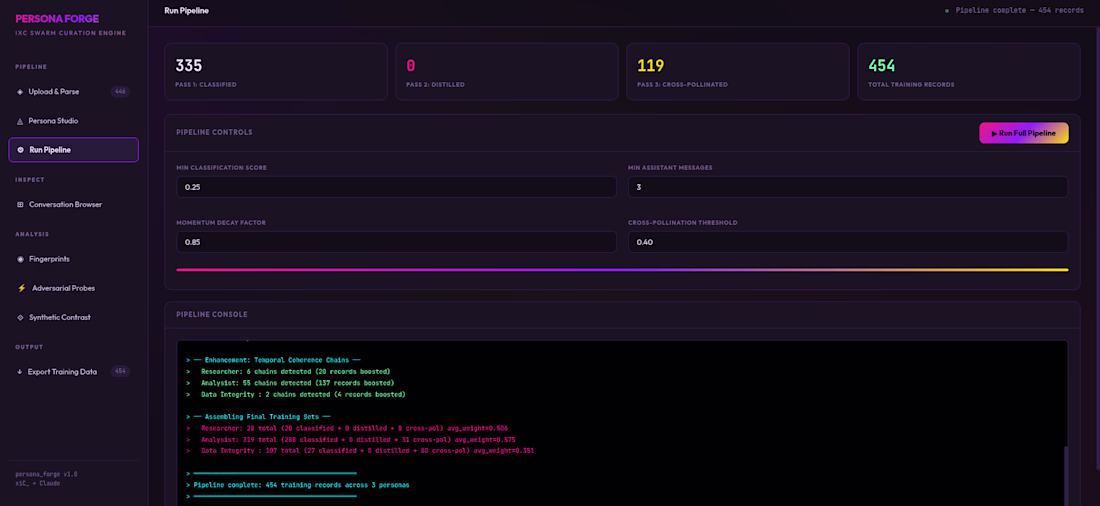The height and width of the screenshot is (506, 1100).
Task: Click the Conversation Browser grid icon
Action: pyautogui.click(x=20, y=205)
